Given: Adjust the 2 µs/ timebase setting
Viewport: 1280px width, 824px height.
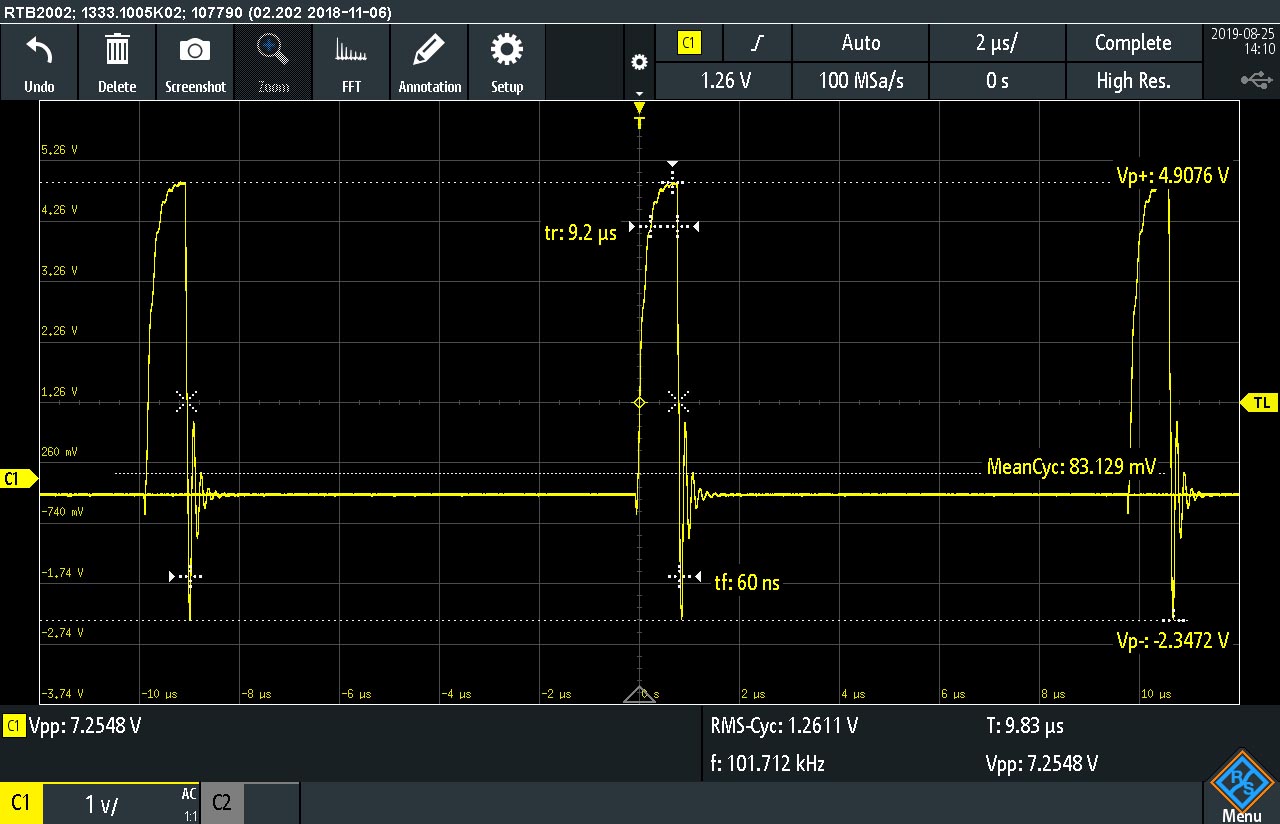Looking at the screenshot, I should 997,43.
